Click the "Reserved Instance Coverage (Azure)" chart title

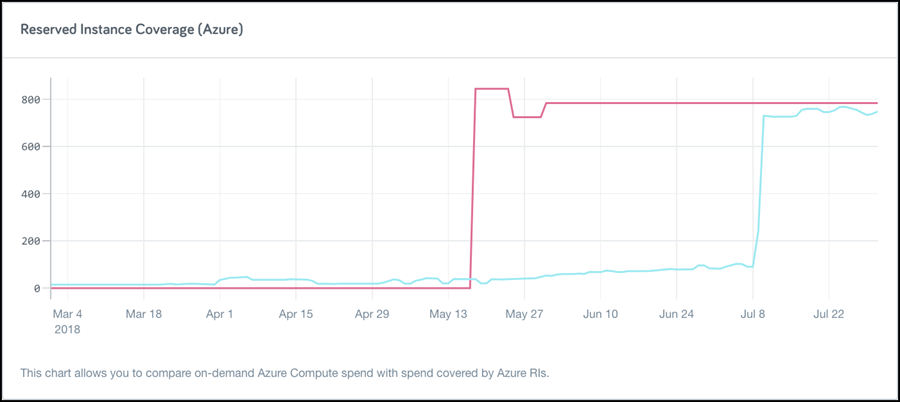pyautogui.click(x=132, y=30)
